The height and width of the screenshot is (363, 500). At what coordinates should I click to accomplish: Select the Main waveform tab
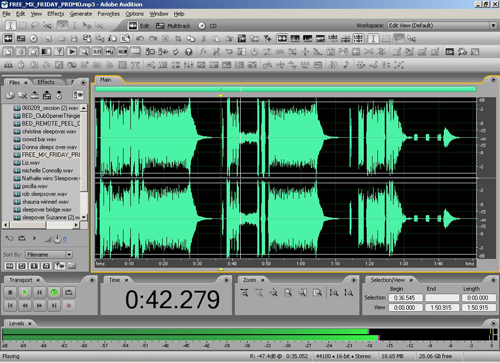(x=106, y=80)
